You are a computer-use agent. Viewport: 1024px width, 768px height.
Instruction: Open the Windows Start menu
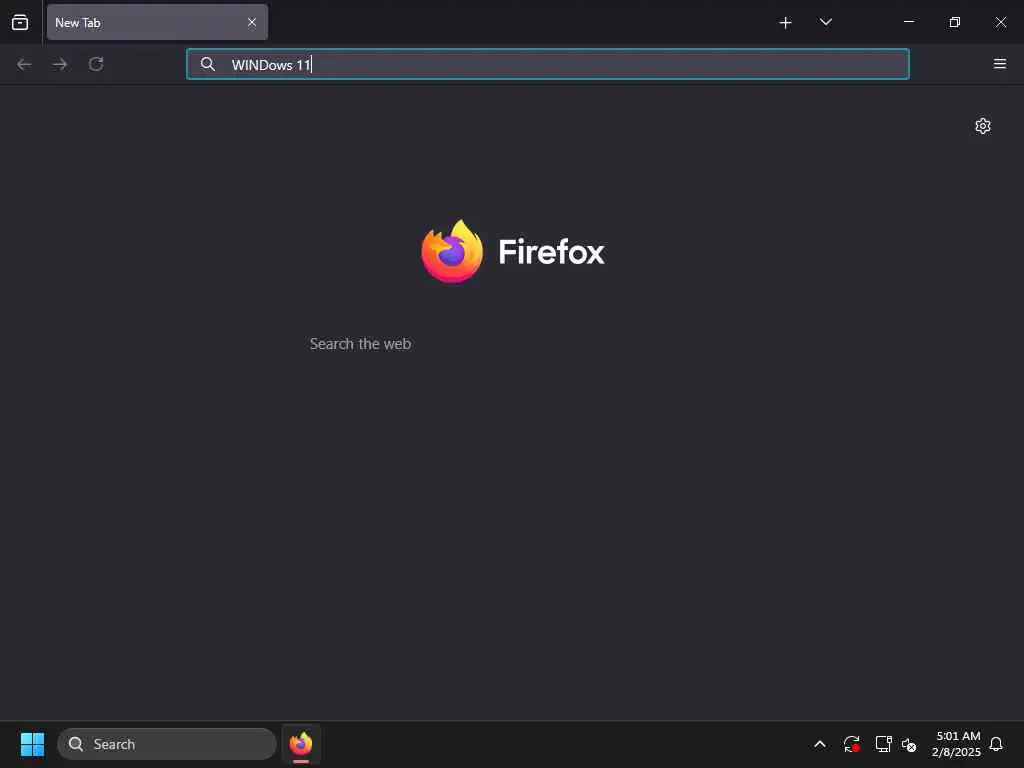[33, 744]
